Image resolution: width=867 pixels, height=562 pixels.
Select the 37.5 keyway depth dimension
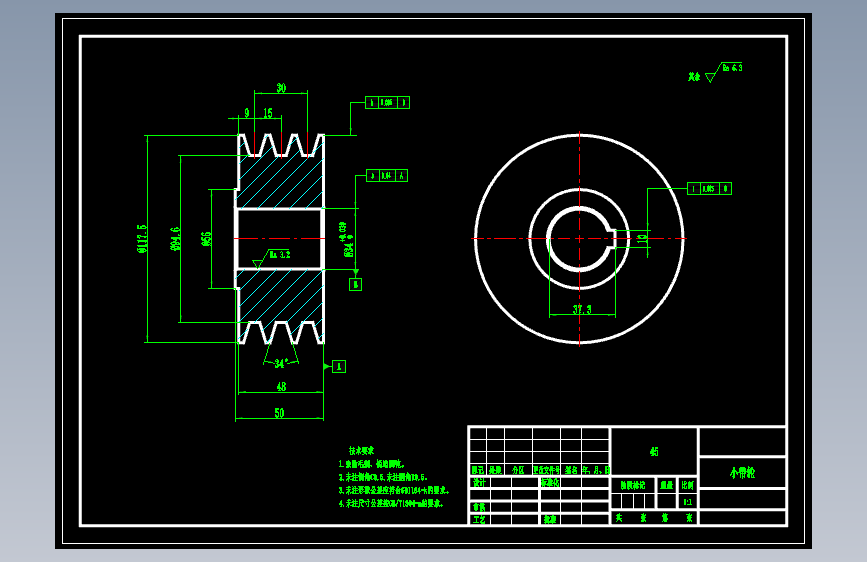coord(582,309)
